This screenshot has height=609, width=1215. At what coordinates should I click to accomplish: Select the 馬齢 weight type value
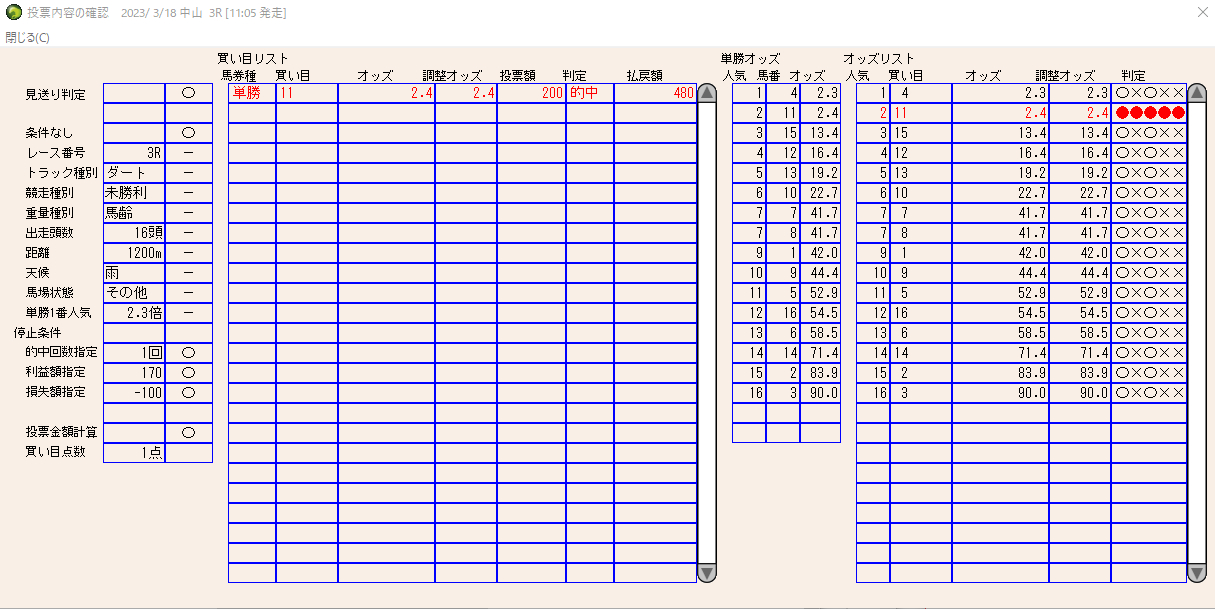coord(134,213)
